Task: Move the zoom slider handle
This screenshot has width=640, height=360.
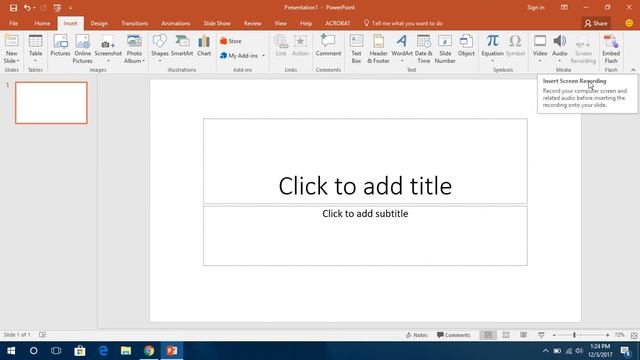Action: (574, 335)
